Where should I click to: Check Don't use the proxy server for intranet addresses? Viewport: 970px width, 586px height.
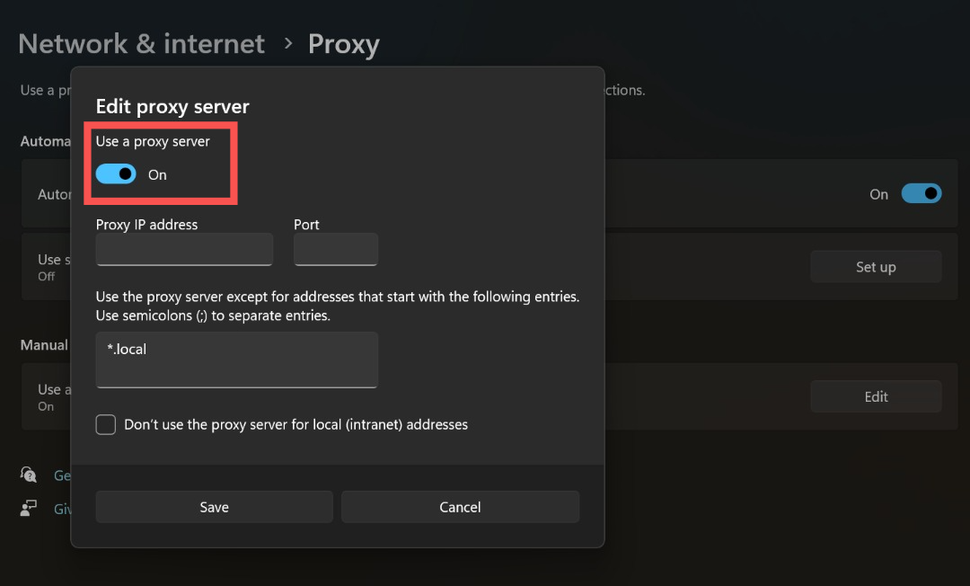(x=105, y=424)
